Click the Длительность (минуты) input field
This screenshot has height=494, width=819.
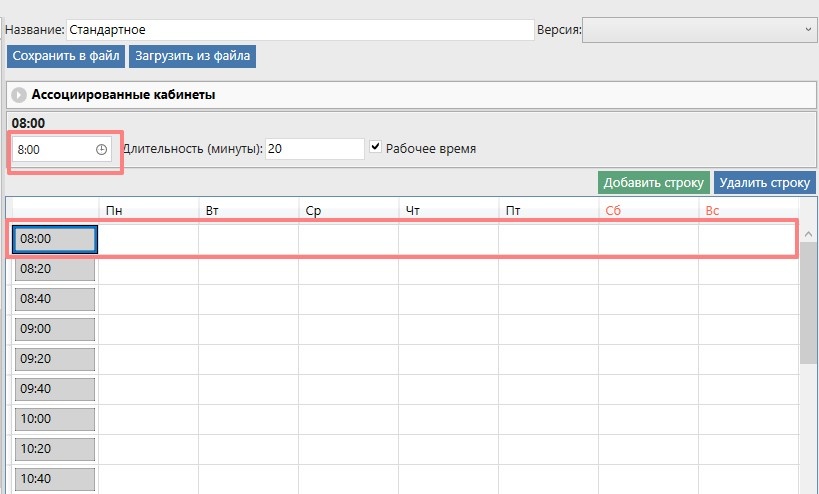[315, 148]
